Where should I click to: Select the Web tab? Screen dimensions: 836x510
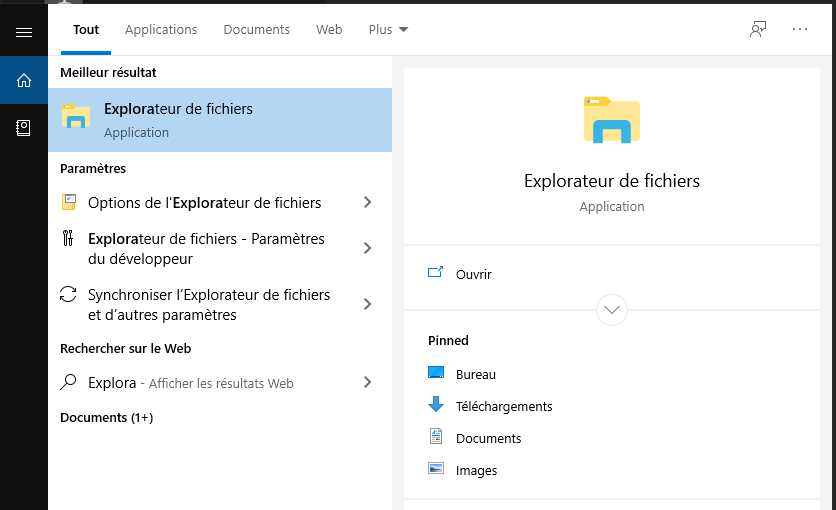point(329,30)
